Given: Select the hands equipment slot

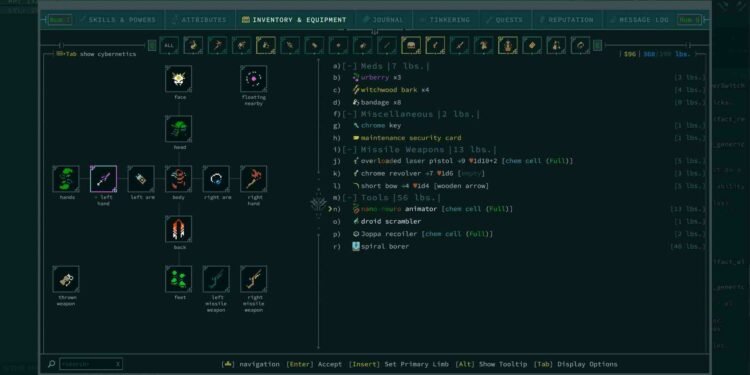Looking at the screenshot, I should [66, 179].
